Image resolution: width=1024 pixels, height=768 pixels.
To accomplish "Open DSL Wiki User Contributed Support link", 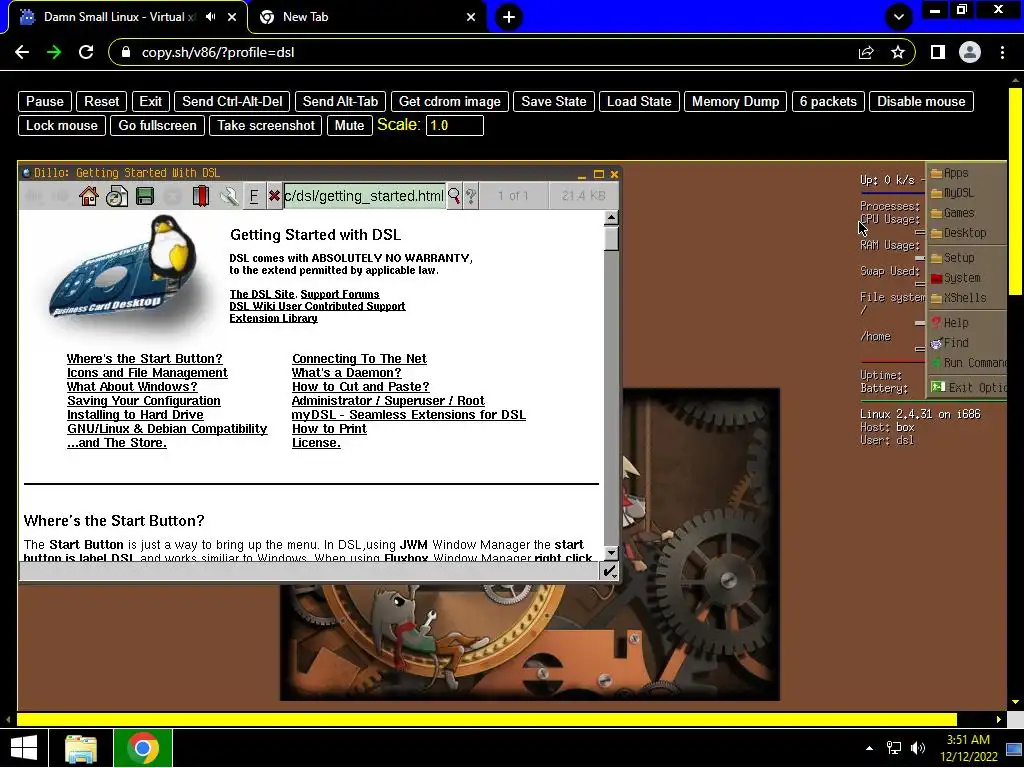I will [317, 306].
